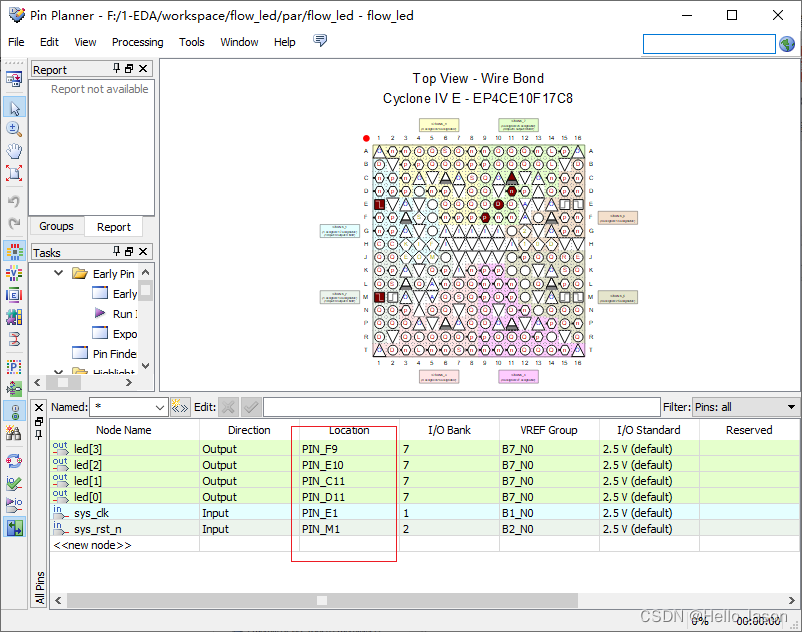Image resolution: width=802 pixels, height=632 pixels.
Task: Collapse the Early Pin folder in Tasks
Action: click(x=59, y=273)
